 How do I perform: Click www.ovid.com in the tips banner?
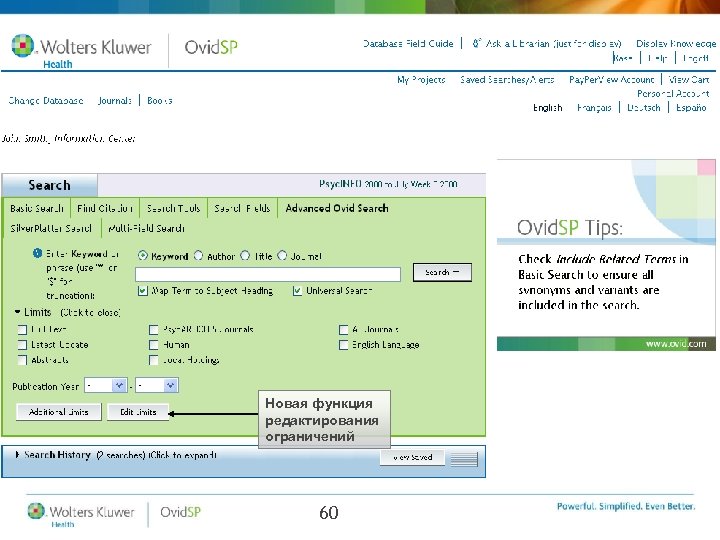click(676, 343)
